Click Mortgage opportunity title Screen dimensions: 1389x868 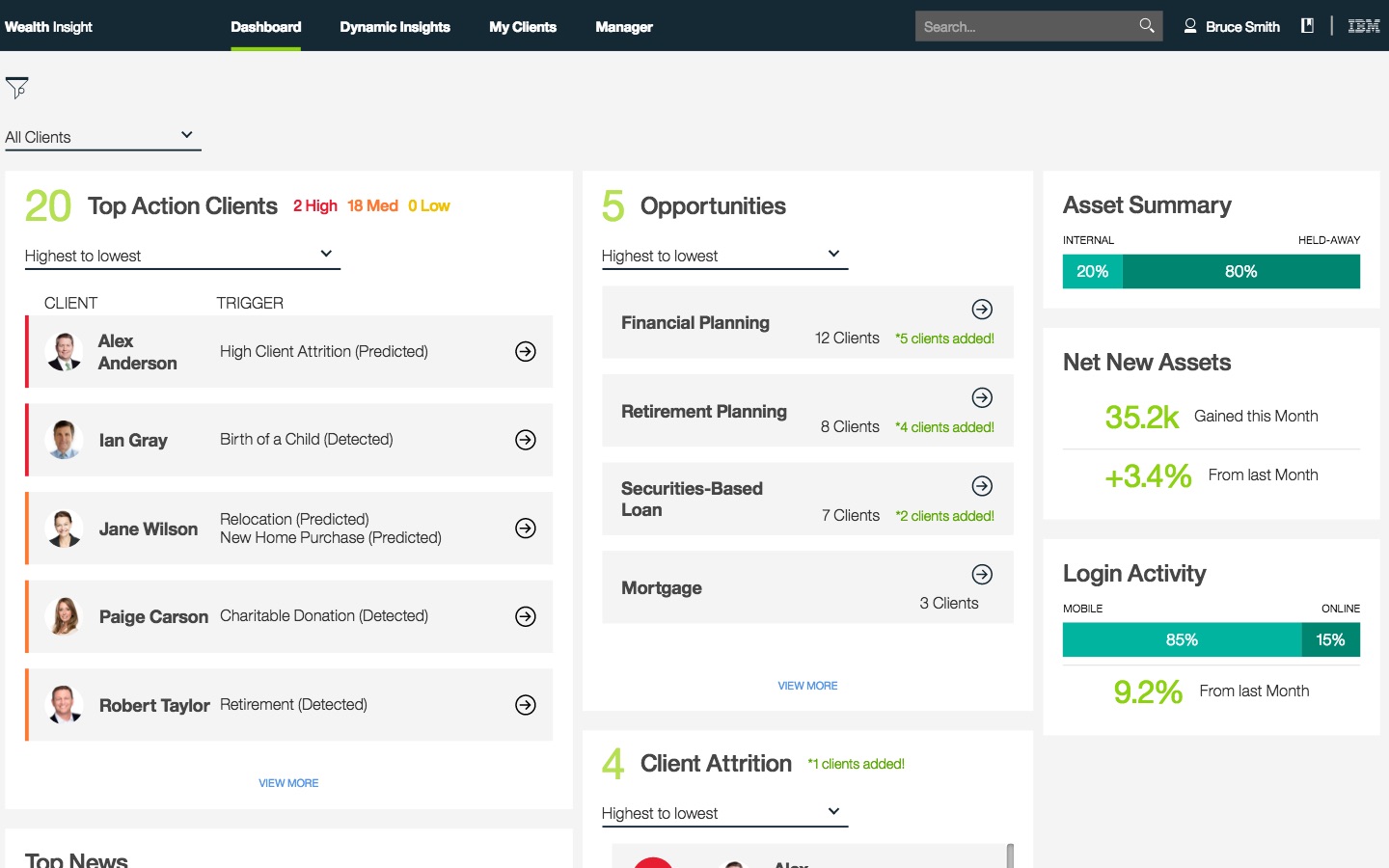[662, 587]
